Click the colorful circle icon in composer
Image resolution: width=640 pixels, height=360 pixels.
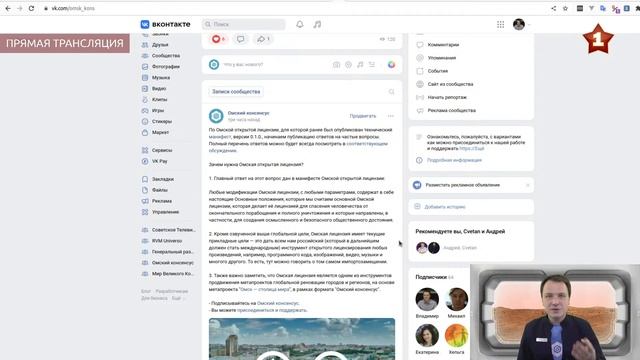pos(391,64)
